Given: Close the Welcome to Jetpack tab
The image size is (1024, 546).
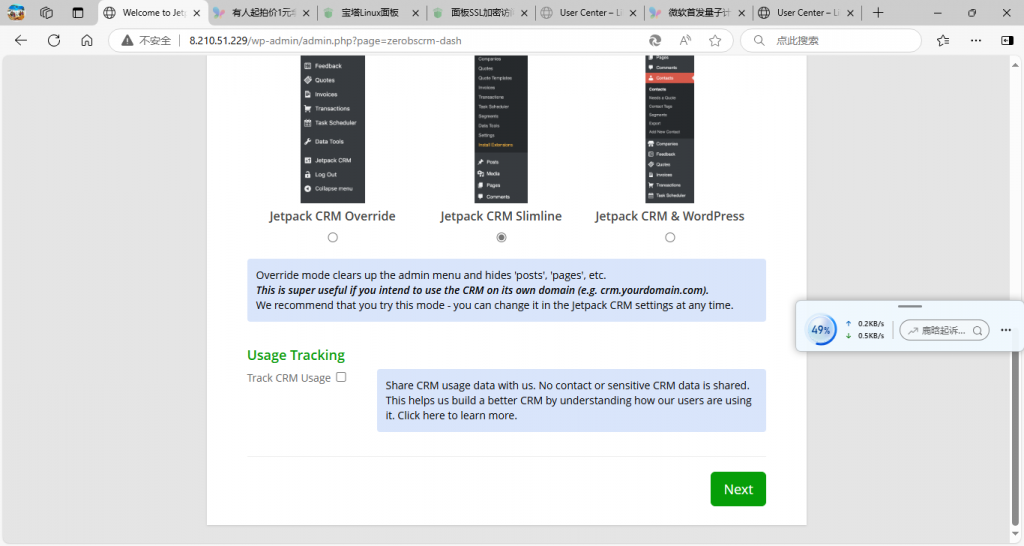Looking at the screenshot, I should (x=197, y=13).
